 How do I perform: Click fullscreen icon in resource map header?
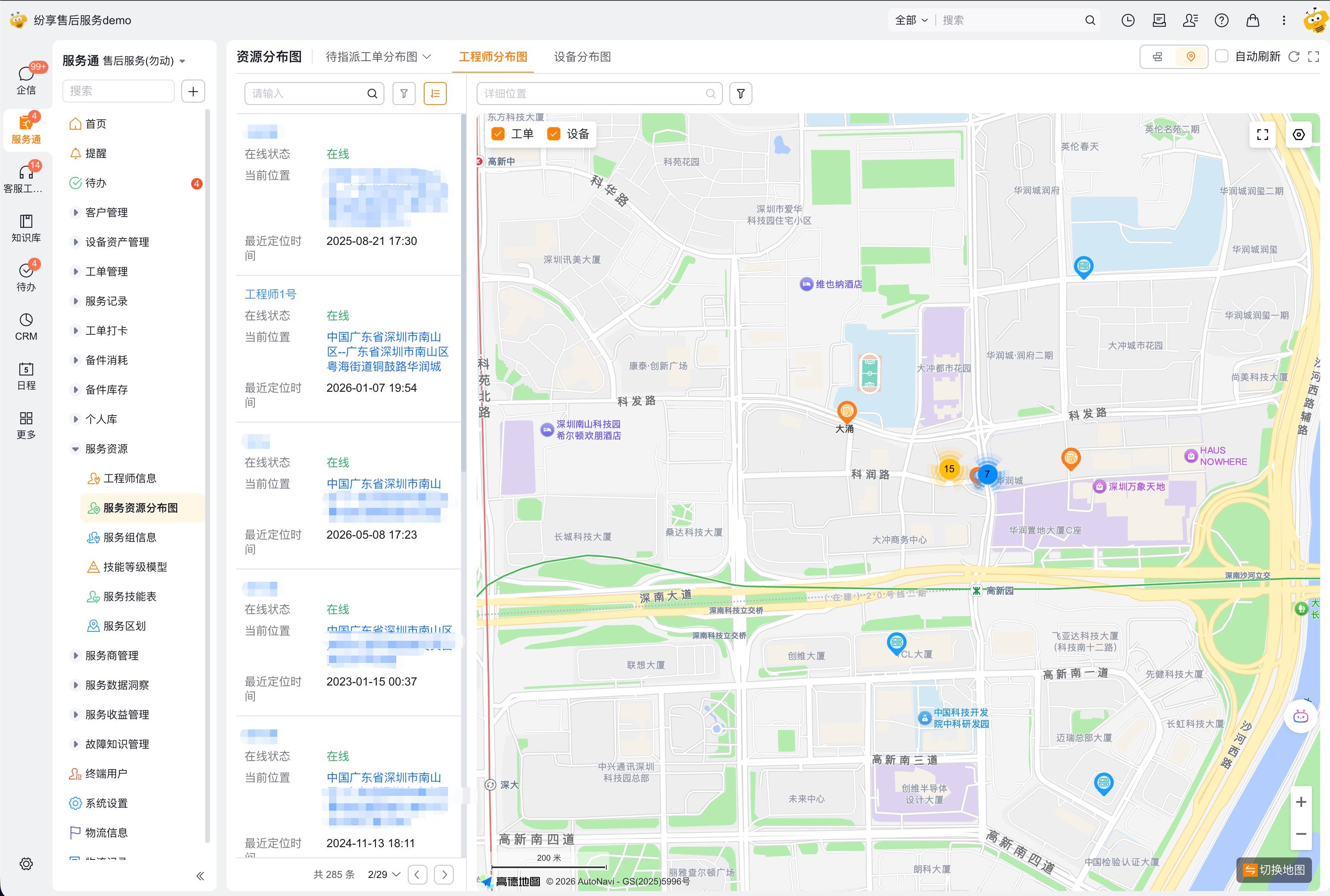pos(1314,57)
